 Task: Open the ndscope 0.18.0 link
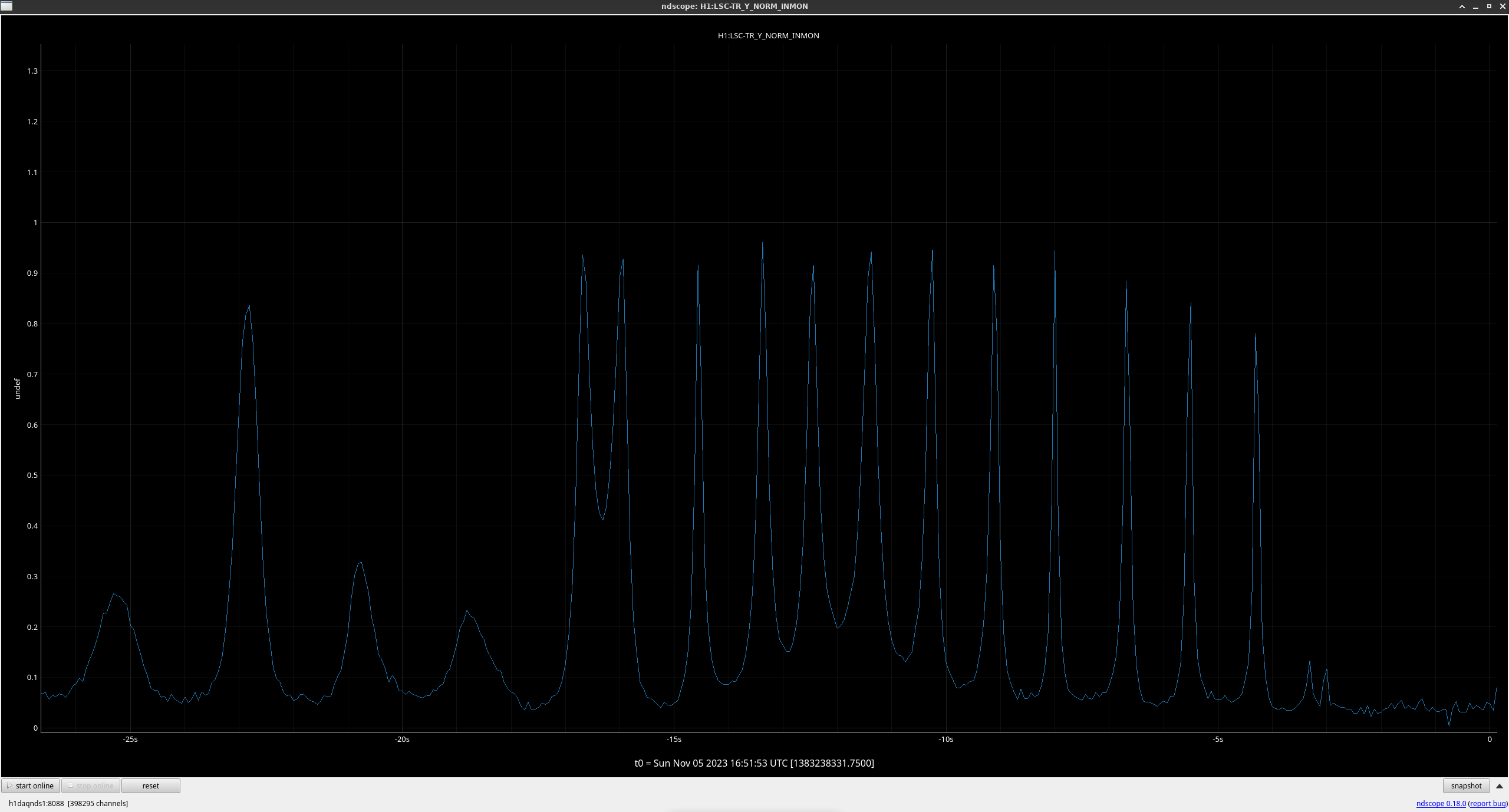[x=1441, y=803]
